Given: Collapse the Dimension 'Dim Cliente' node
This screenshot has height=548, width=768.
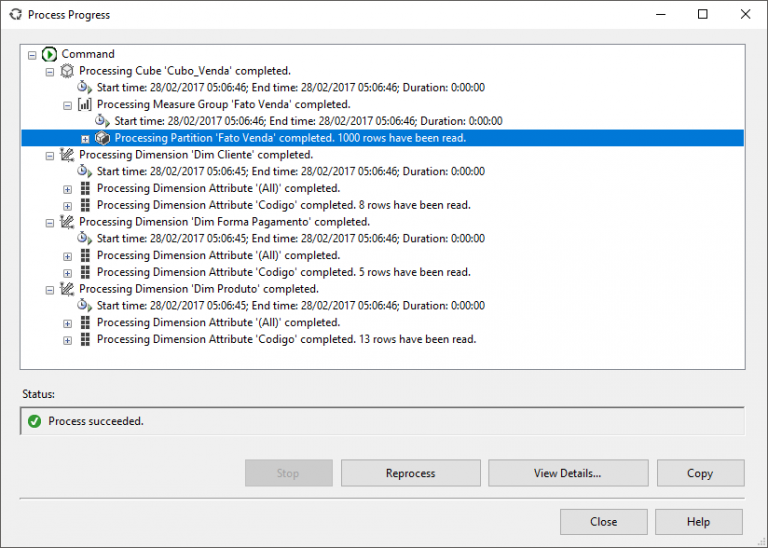Looking at the screenshot, I should (50, 156).
